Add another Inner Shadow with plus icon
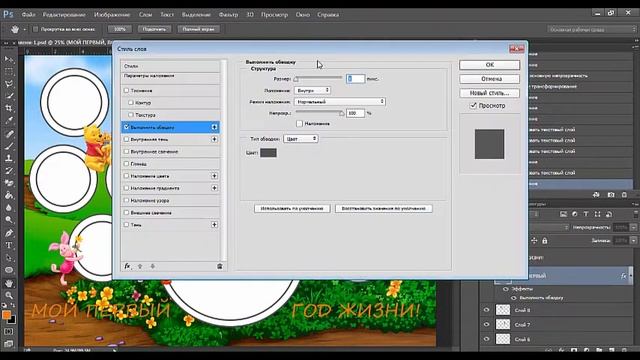This screenshot has width=640, height=360. click(214, 140)
